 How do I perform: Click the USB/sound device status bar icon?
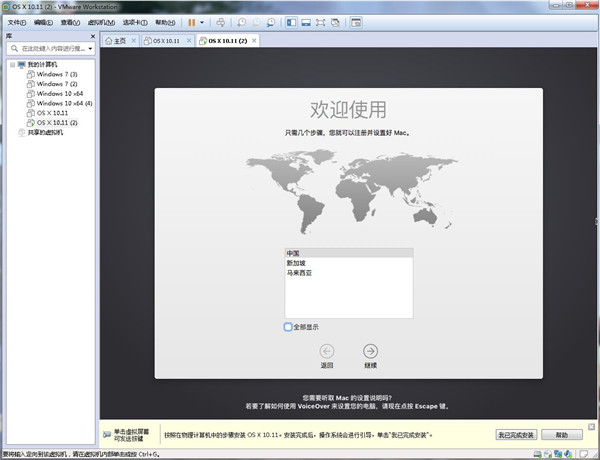[x=568, y=454]
